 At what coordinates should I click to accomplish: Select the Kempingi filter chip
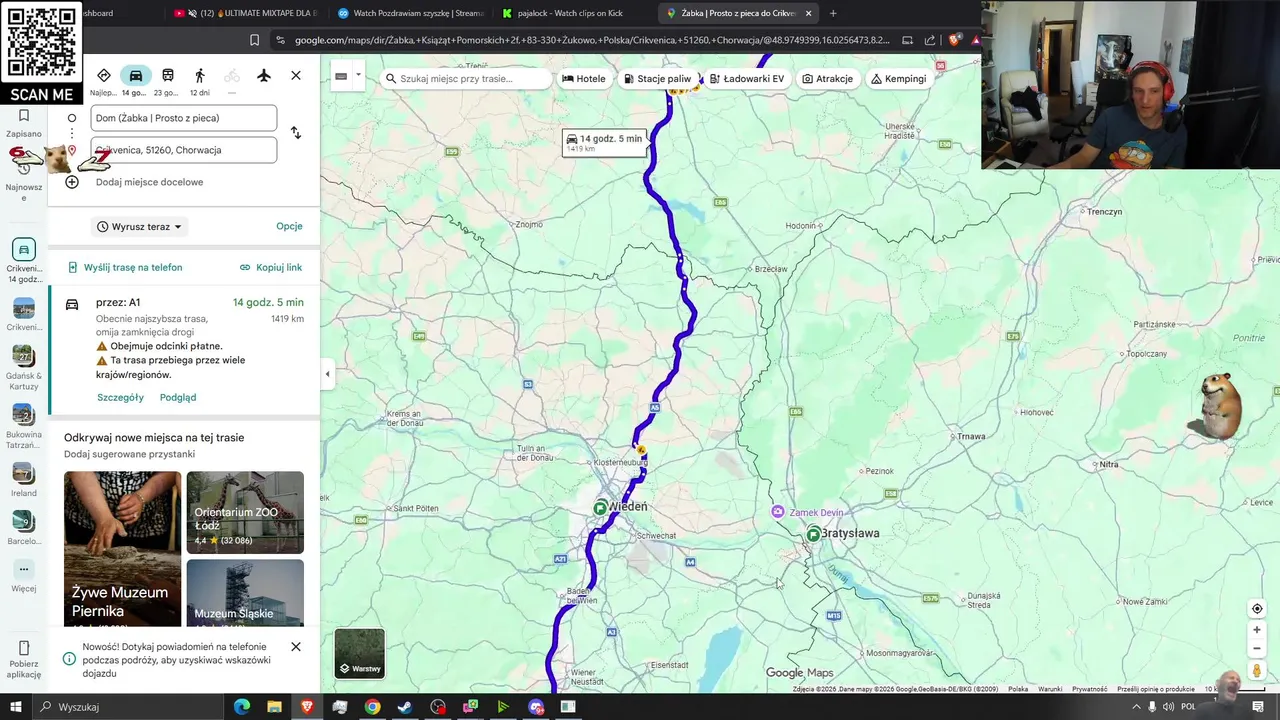coord(899,78)
